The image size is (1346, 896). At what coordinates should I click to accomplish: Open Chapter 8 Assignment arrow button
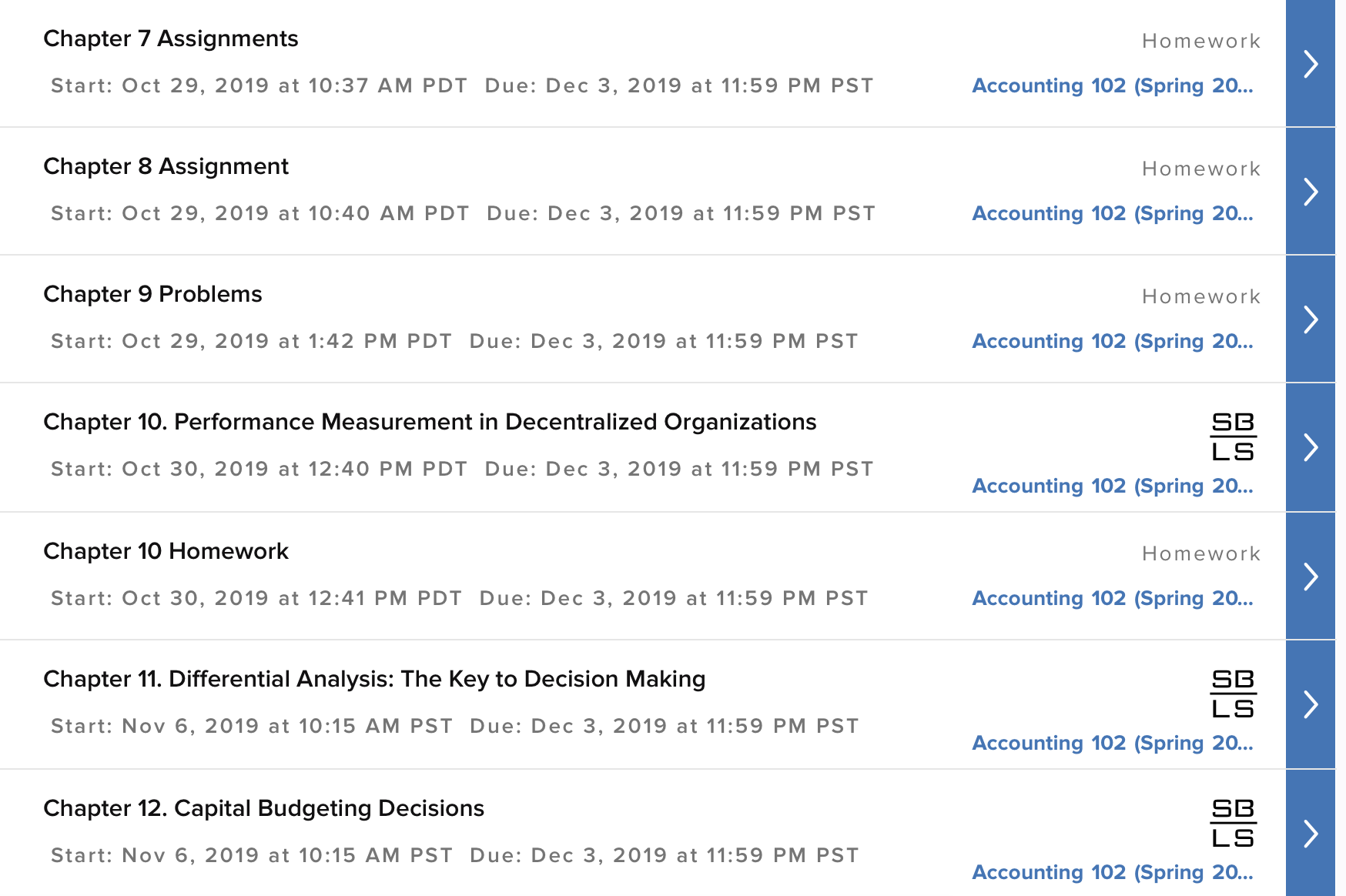pos(1310,191)
